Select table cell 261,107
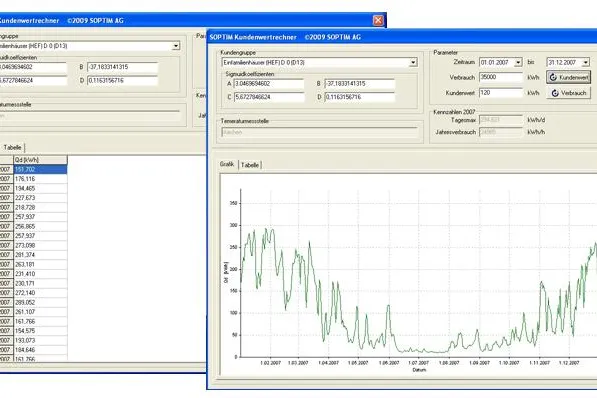Image resolution: width=597 pixels, height=398 pixels. click(x=40, y=312)
